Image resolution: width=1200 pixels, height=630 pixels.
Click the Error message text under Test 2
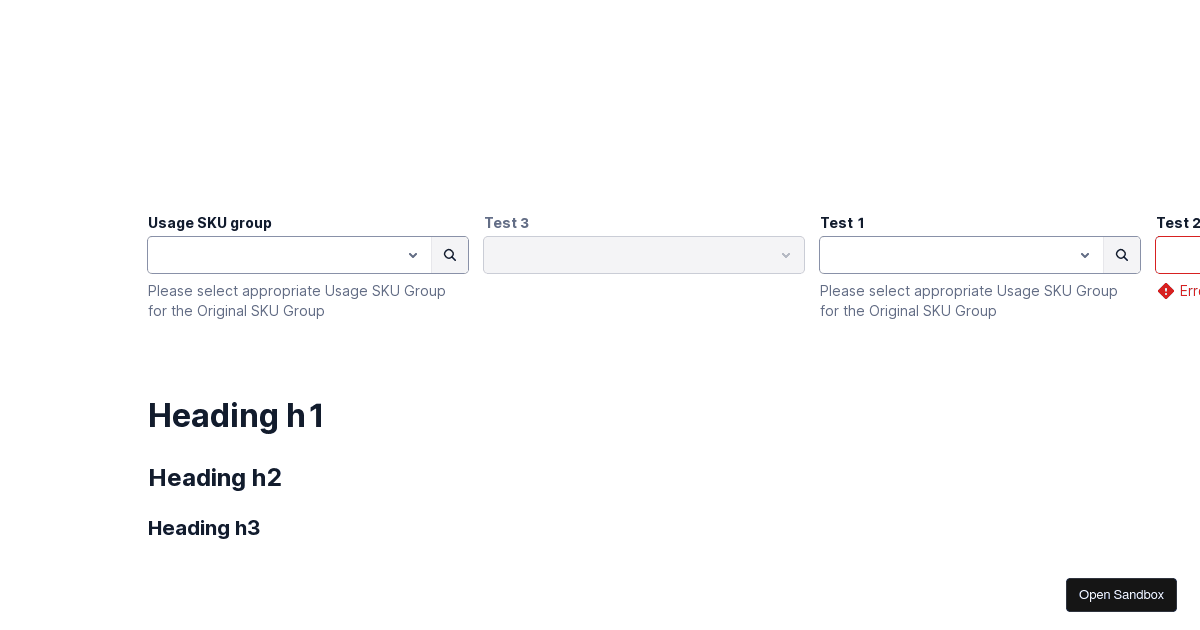pos(1190,291)
